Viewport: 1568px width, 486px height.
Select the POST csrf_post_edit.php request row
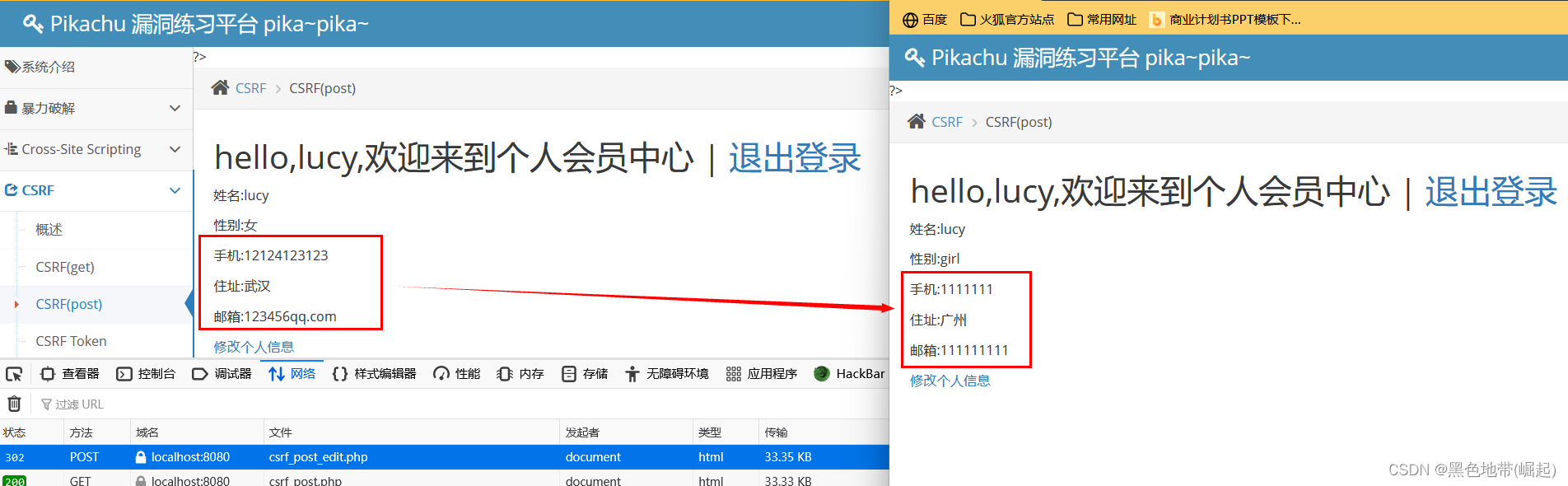pos(445,457)
